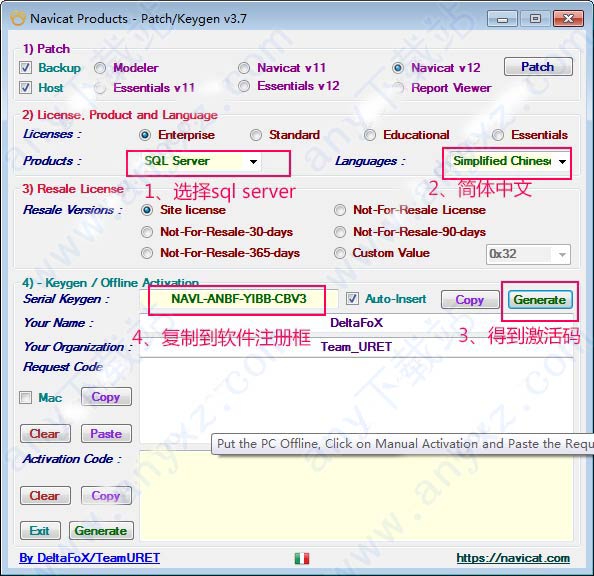Choose the Essentials license option

498,135
